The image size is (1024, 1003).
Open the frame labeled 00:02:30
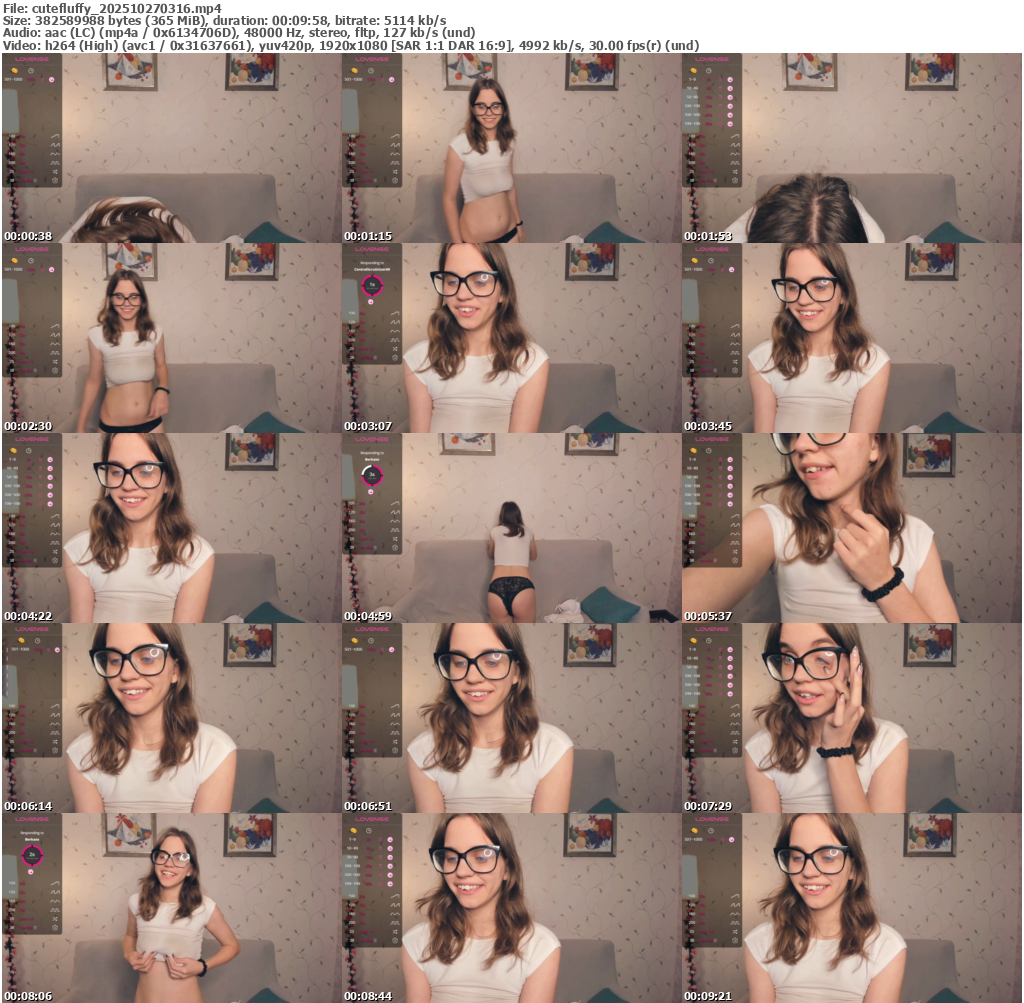click(171, 338)
